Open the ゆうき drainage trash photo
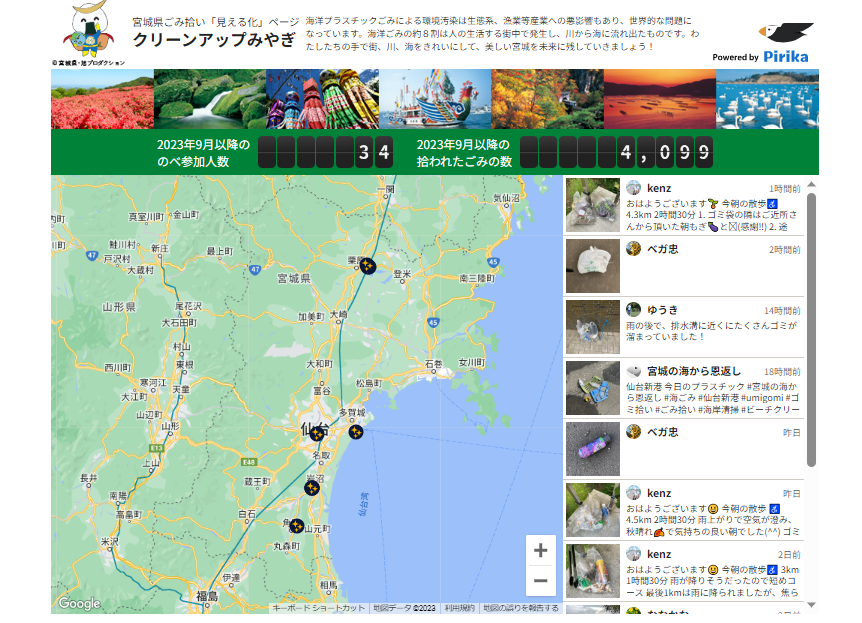Viewport: 862px width, 623px height. (x=593, y=327)
